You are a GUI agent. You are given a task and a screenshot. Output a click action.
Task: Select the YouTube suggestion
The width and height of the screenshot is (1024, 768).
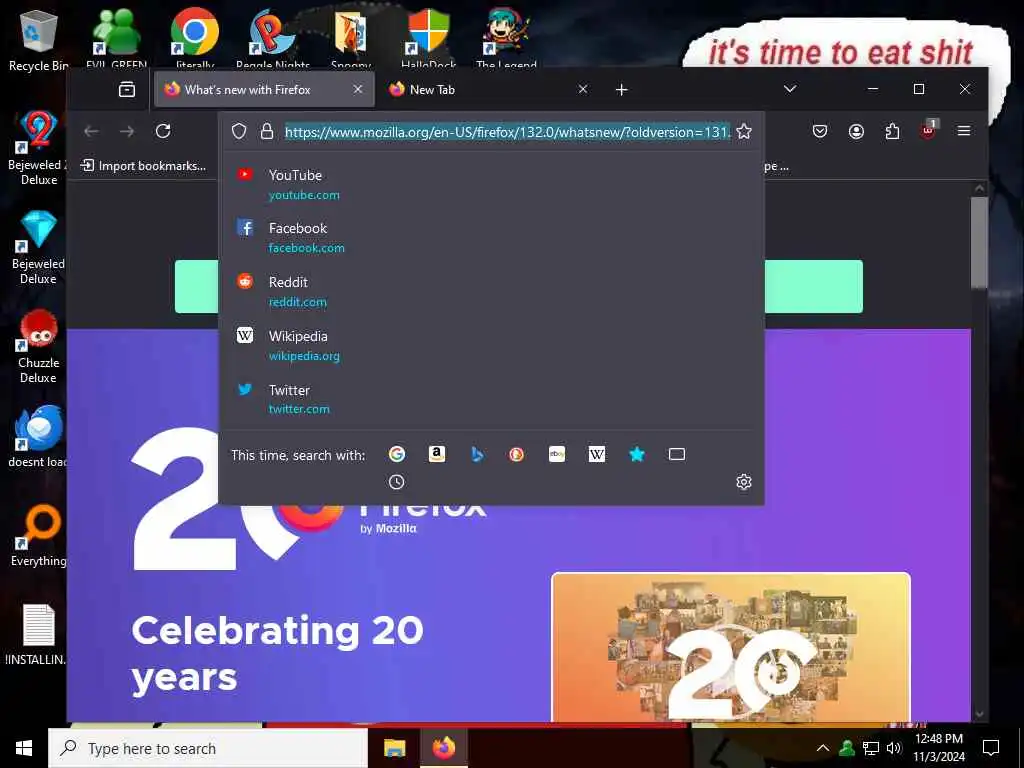[491, 184]
